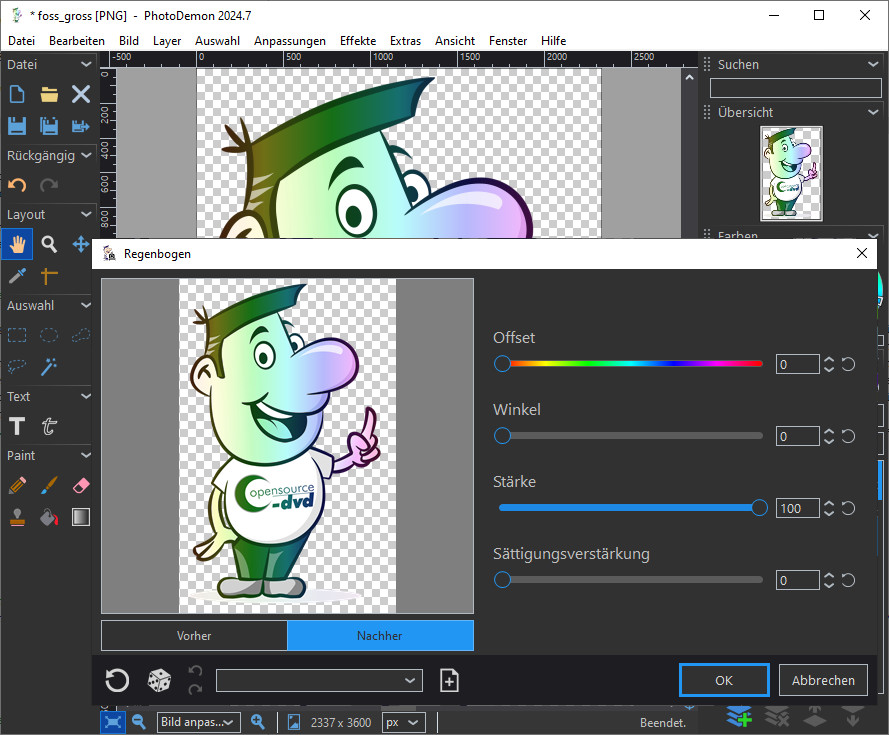Select the Paint bucket fill tool

tap(49, 517)
